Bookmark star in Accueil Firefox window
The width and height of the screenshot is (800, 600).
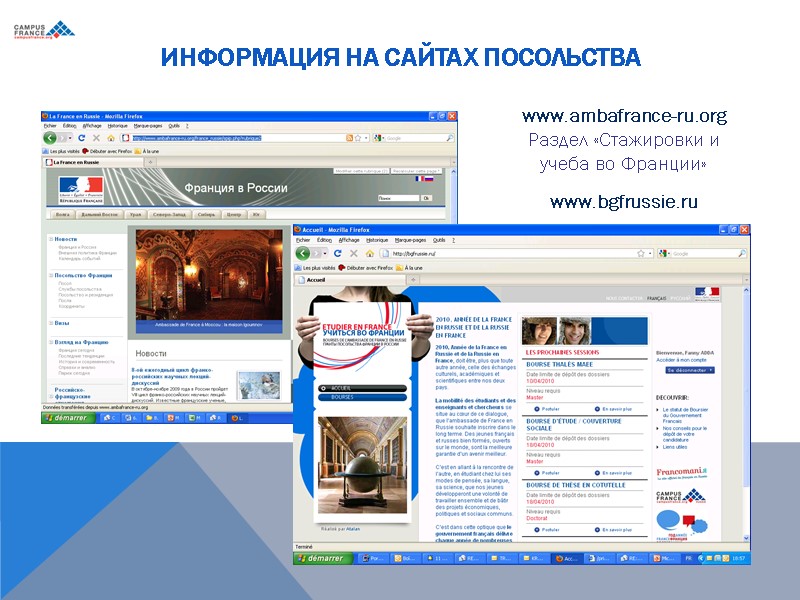[x=640, y=253]
